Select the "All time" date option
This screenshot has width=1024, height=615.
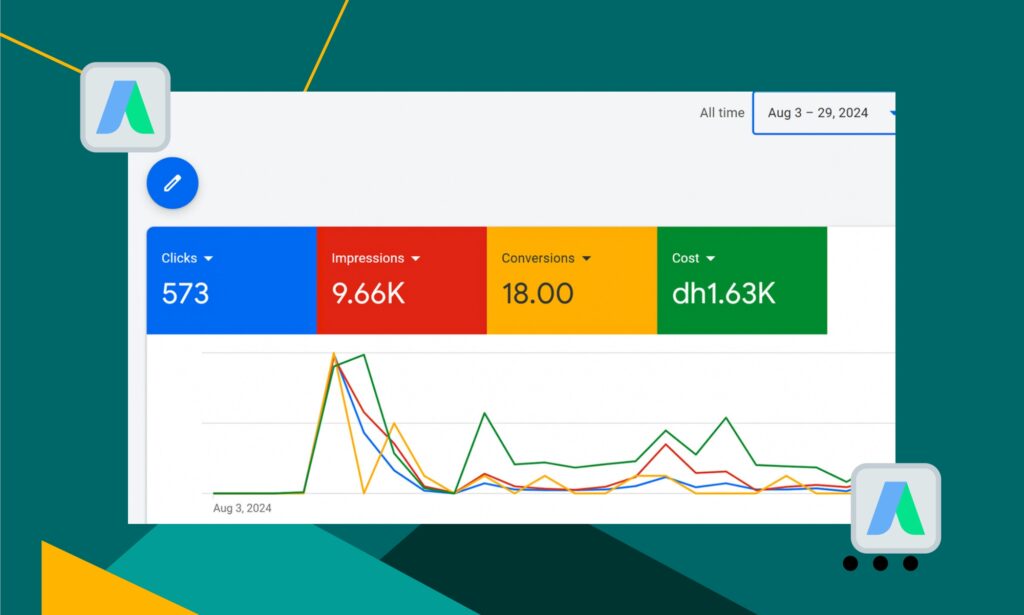tap(721, 113)
